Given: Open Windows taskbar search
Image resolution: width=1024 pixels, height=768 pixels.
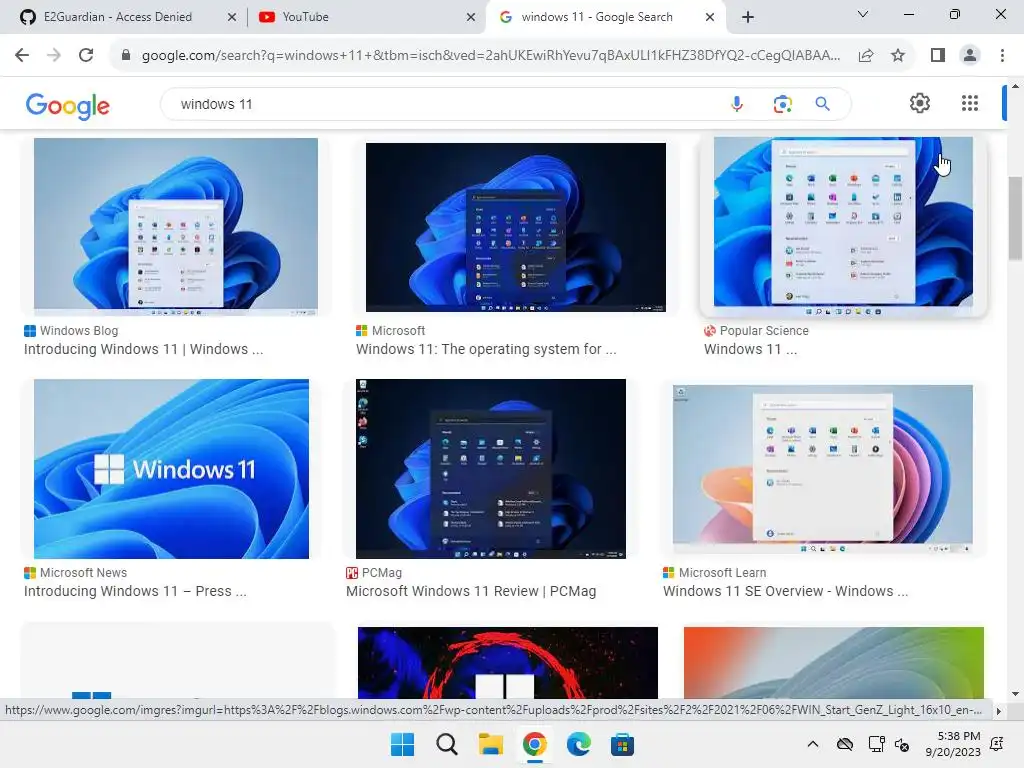Looking at the screenshot, I should tap(447, 744).
